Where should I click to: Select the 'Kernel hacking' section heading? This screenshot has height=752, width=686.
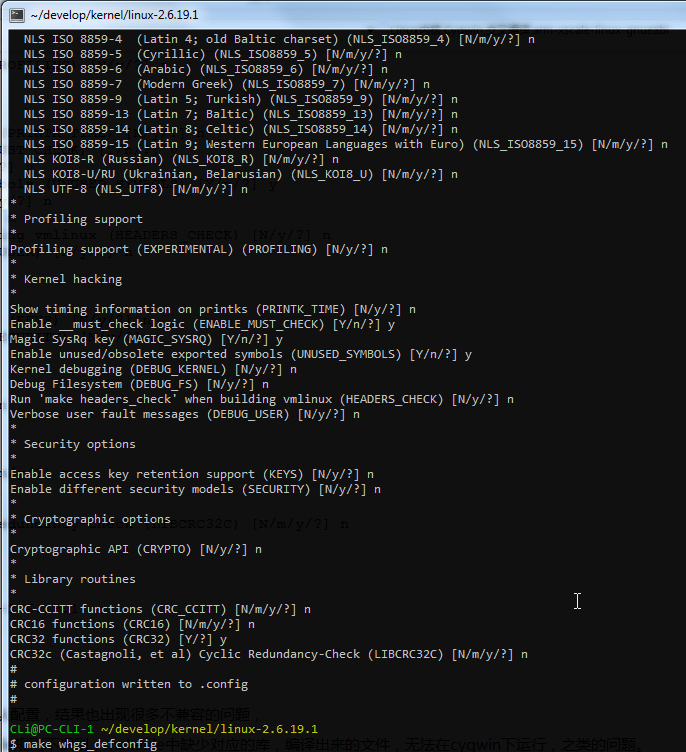coord(73,279)
